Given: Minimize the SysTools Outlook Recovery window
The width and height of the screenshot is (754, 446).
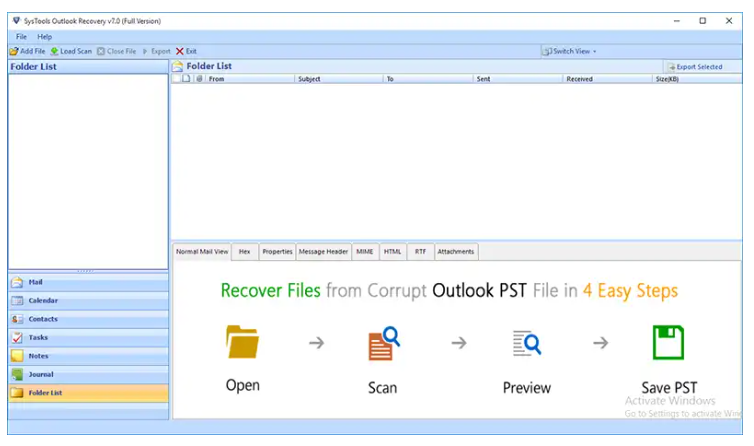Looking at the screenshot, I should pos(677,21).
